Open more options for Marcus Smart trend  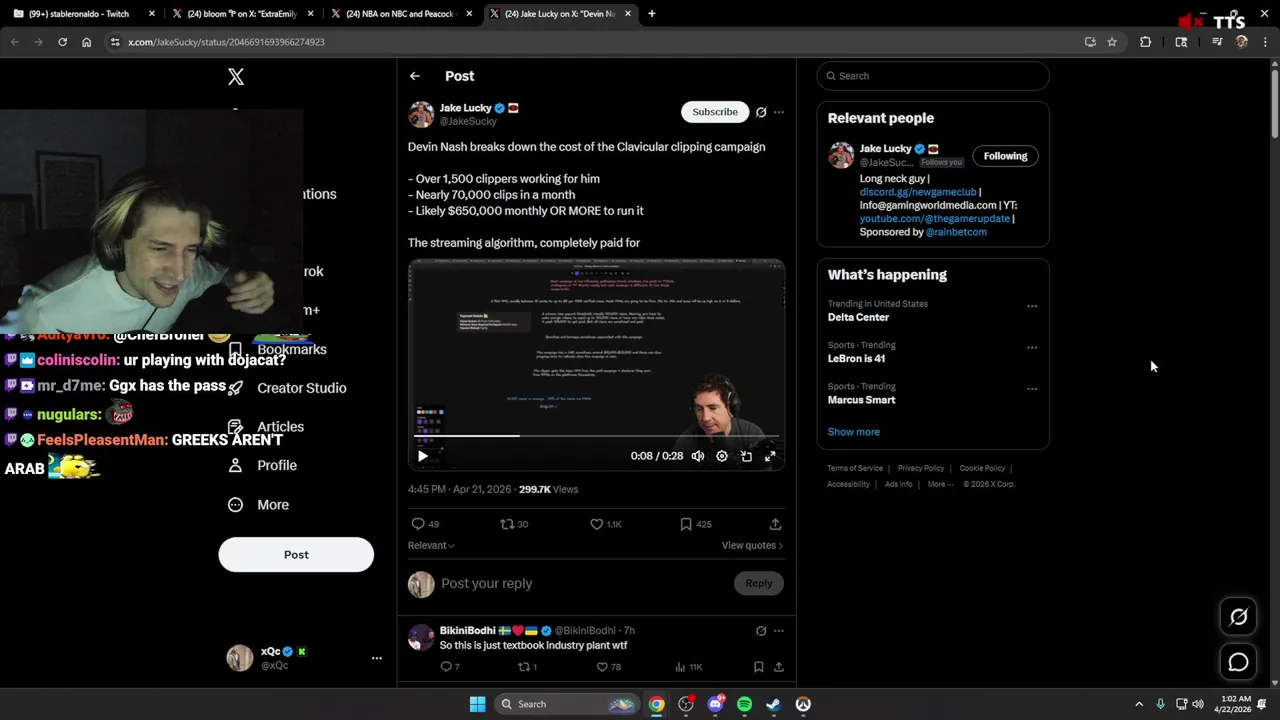(1032, 389)
